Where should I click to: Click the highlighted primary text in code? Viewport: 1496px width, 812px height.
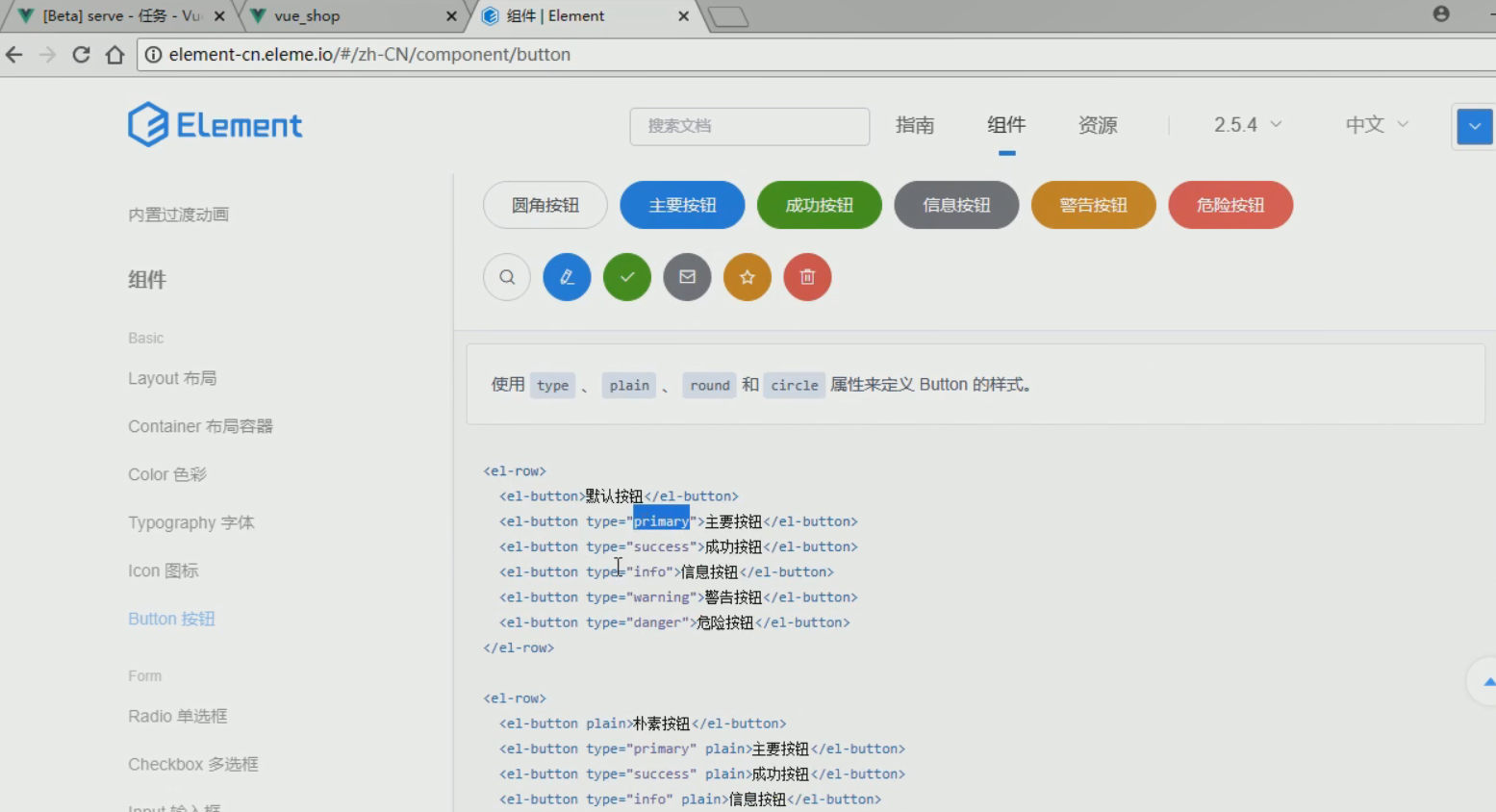point(661,521)
